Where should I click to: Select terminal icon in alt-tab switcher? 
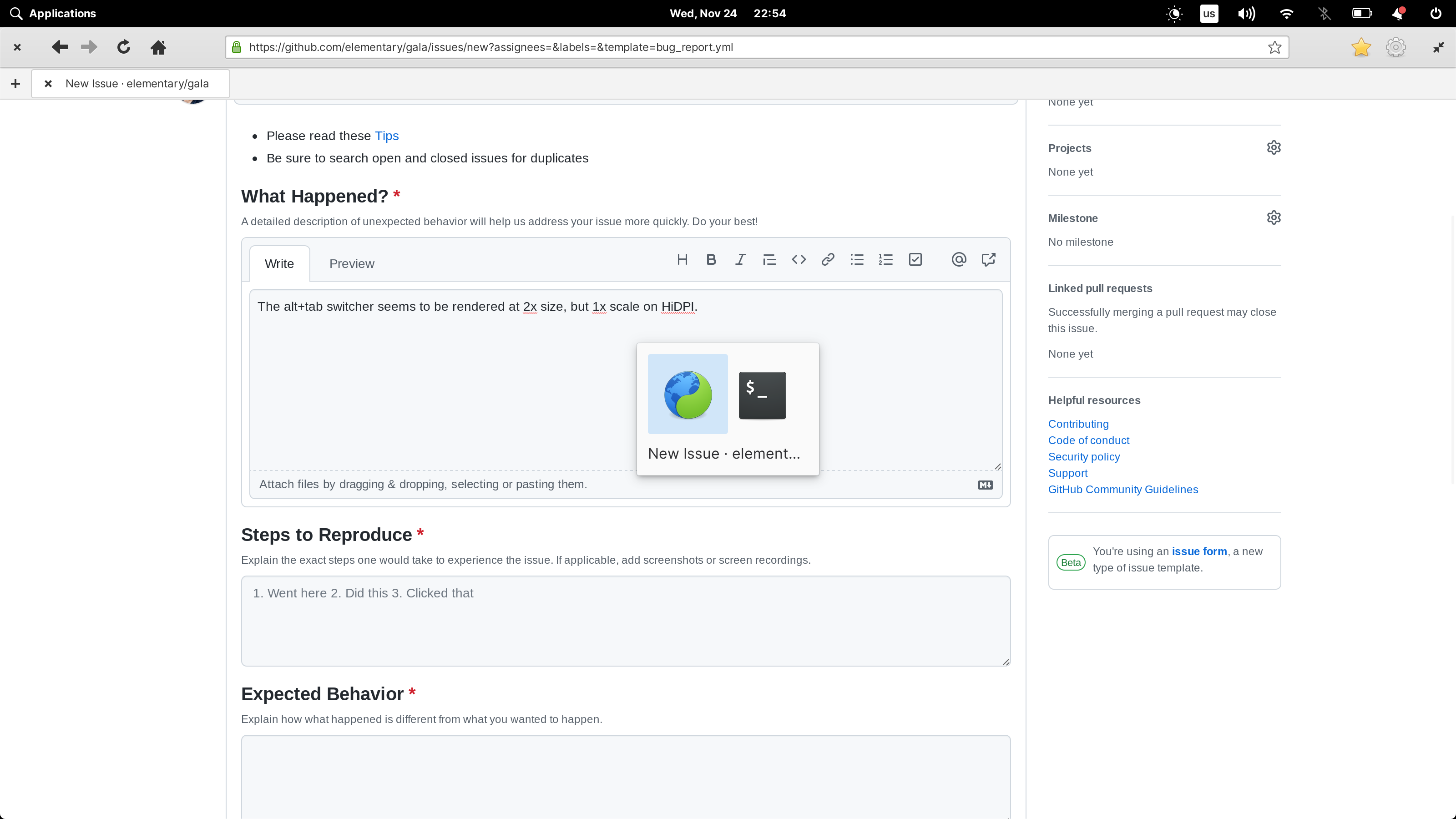(x=762, y=395)
